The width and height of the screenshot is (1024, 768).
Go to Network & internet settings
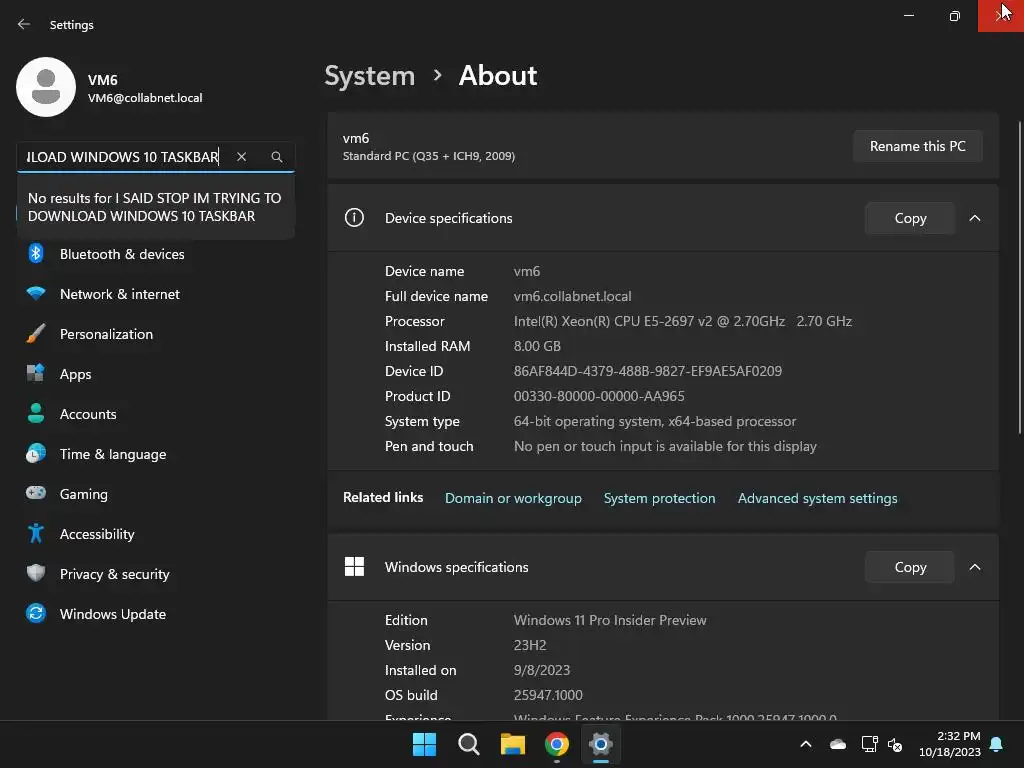click(155, 294)
